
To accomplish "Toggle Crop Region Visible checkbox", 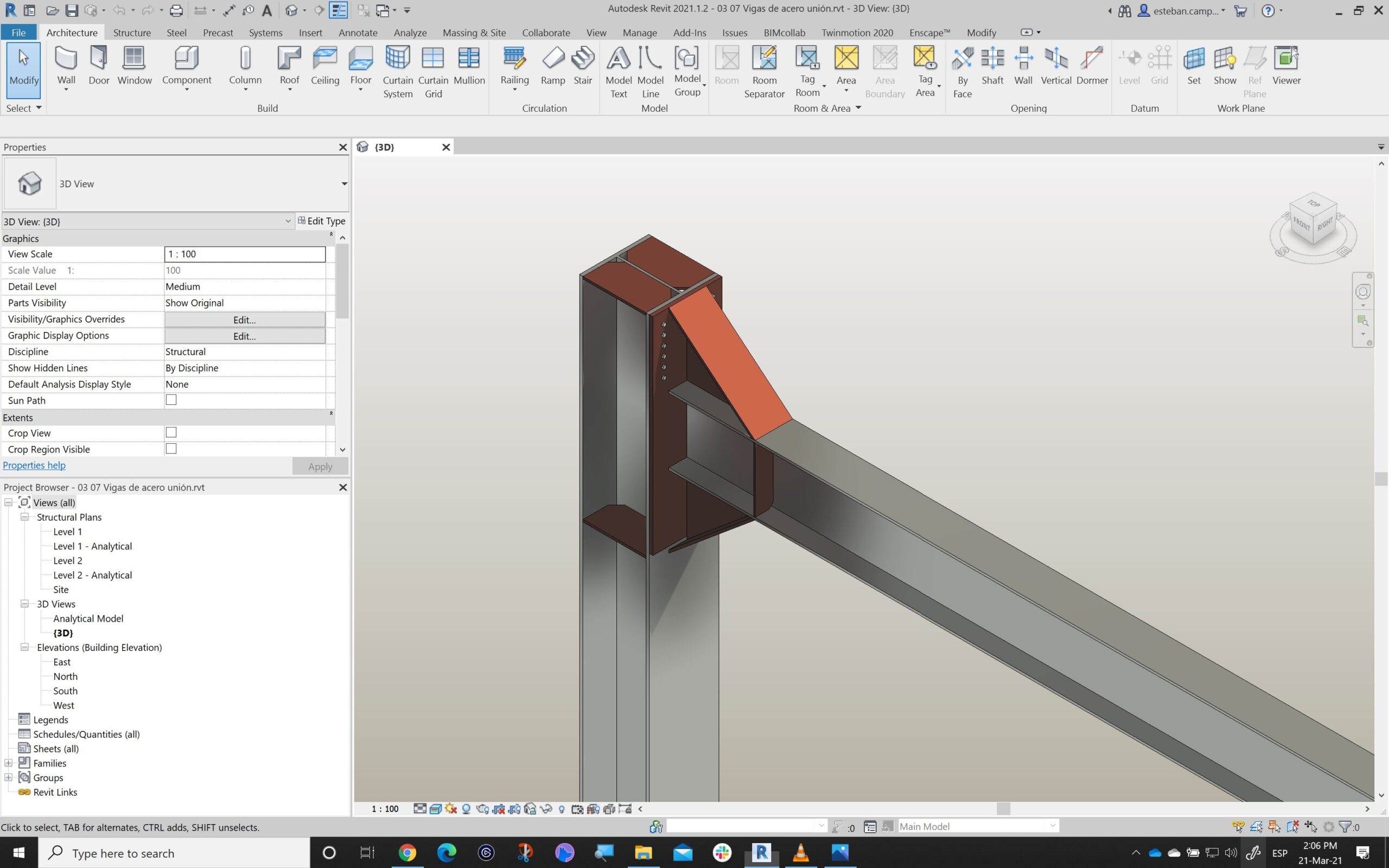I will click(x=171, y=449).
